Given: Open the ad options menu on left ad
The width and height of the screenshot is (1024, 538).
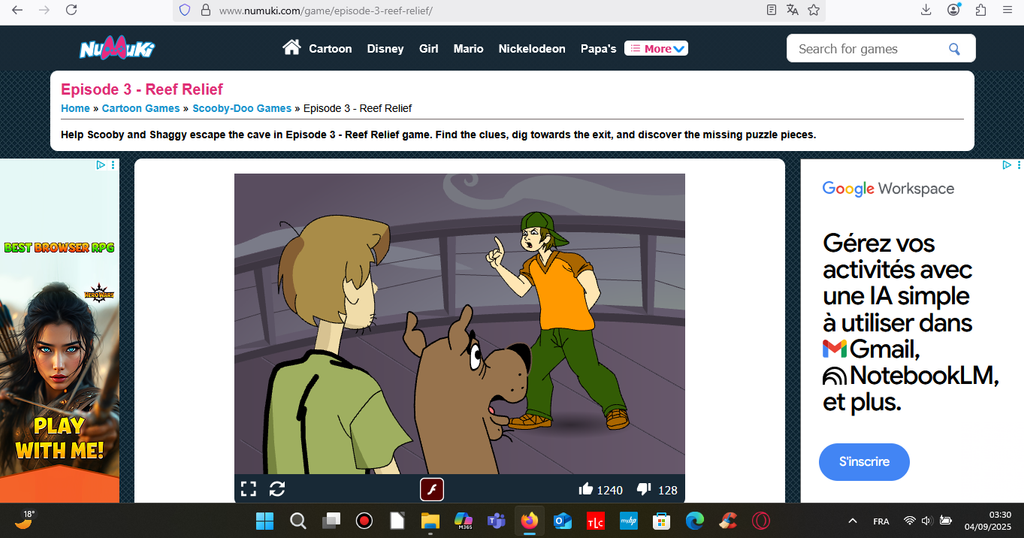Looking at the screenshot, I should (113, 165).
